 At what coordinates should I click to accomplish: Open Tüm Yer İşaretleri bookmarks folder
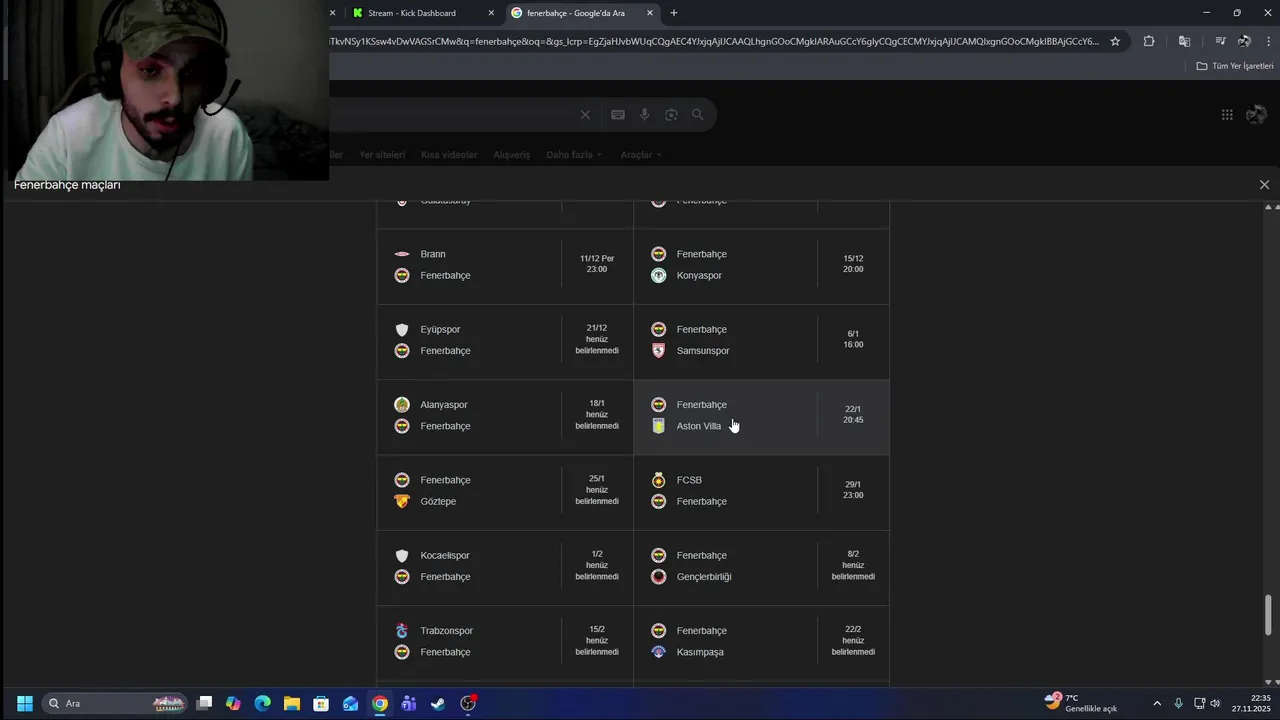click(1235, 66)
